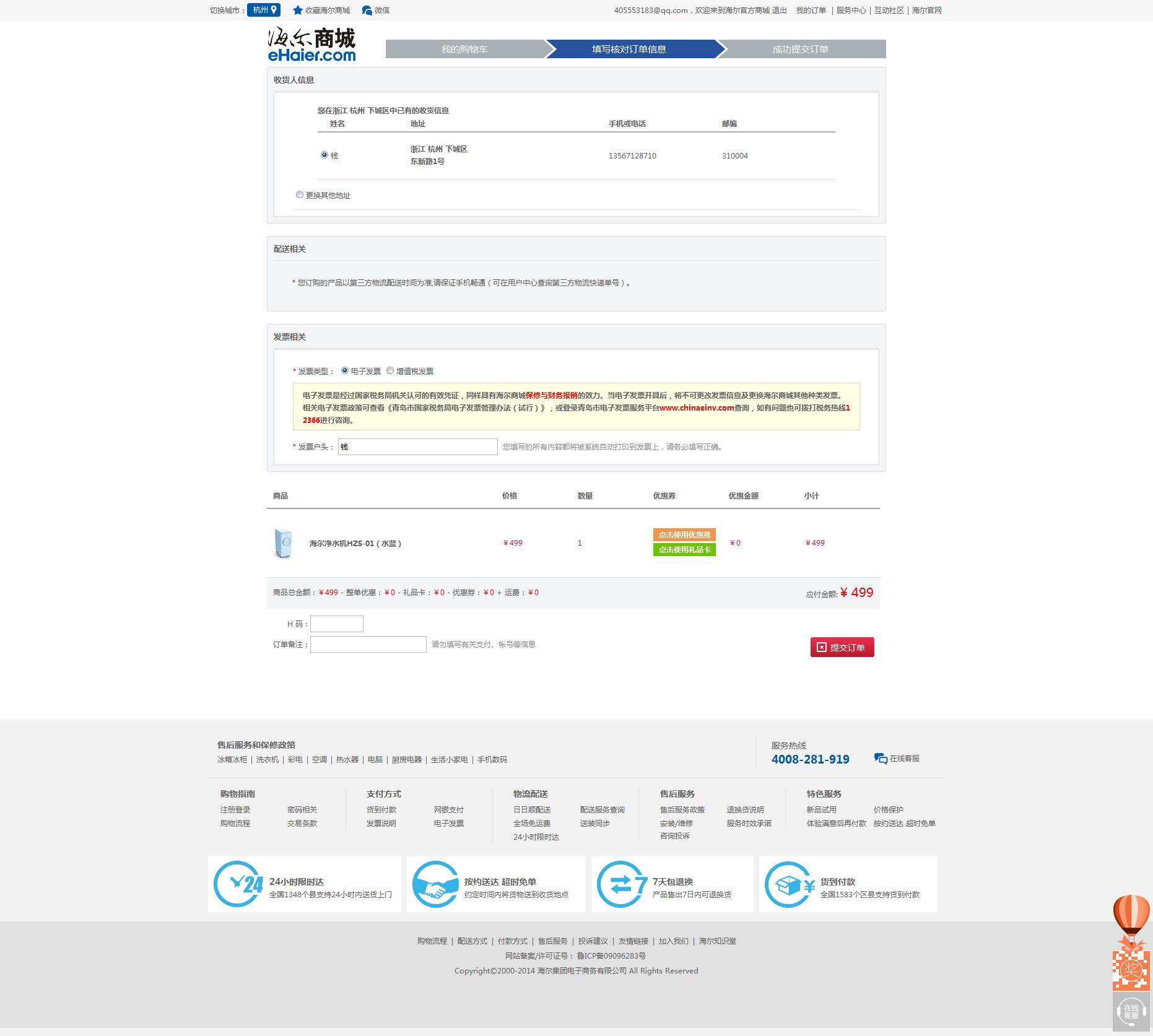Click 购物流程 in bottom navigation

(x=432, y=941)
